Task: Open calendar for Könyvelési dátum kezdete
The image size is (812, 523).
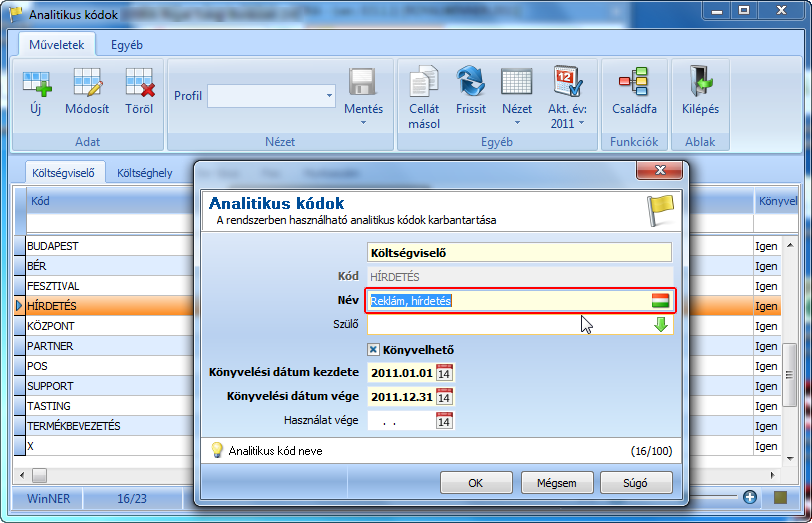Action: 444,372
